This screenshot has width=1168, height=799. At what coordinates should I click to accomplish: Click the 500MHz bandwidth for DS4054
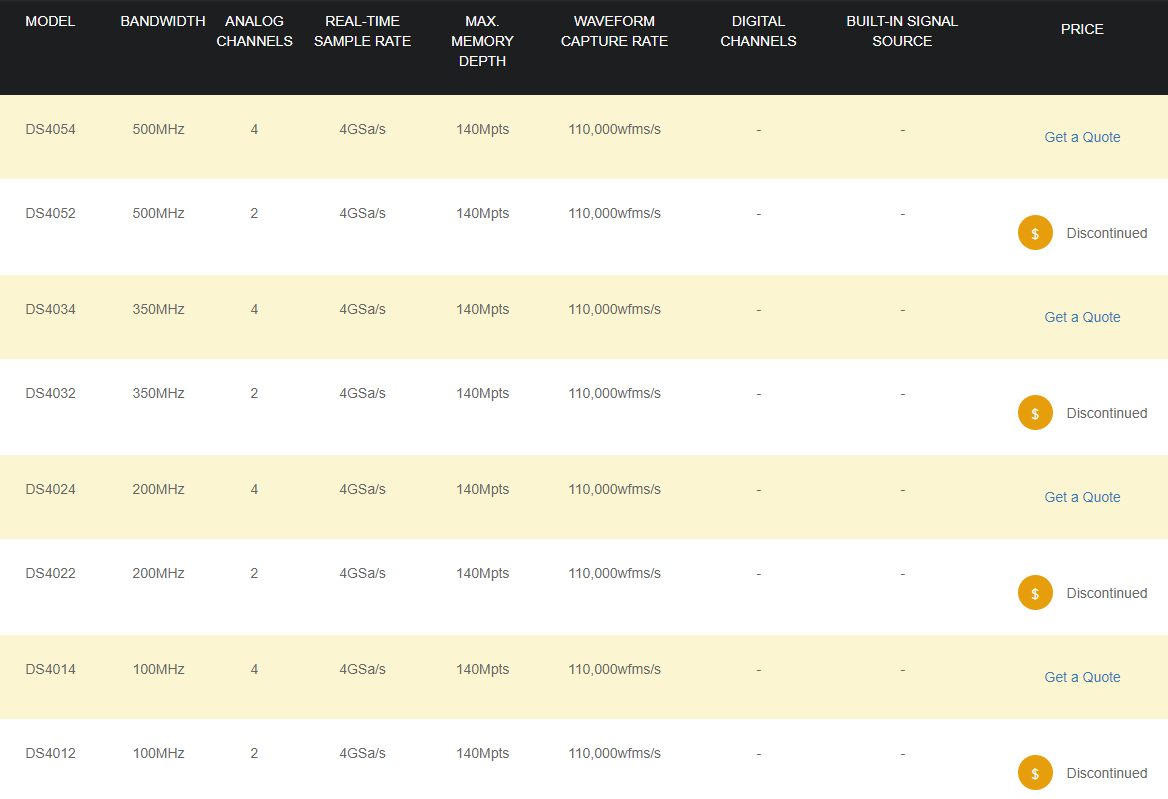[158, 129]
